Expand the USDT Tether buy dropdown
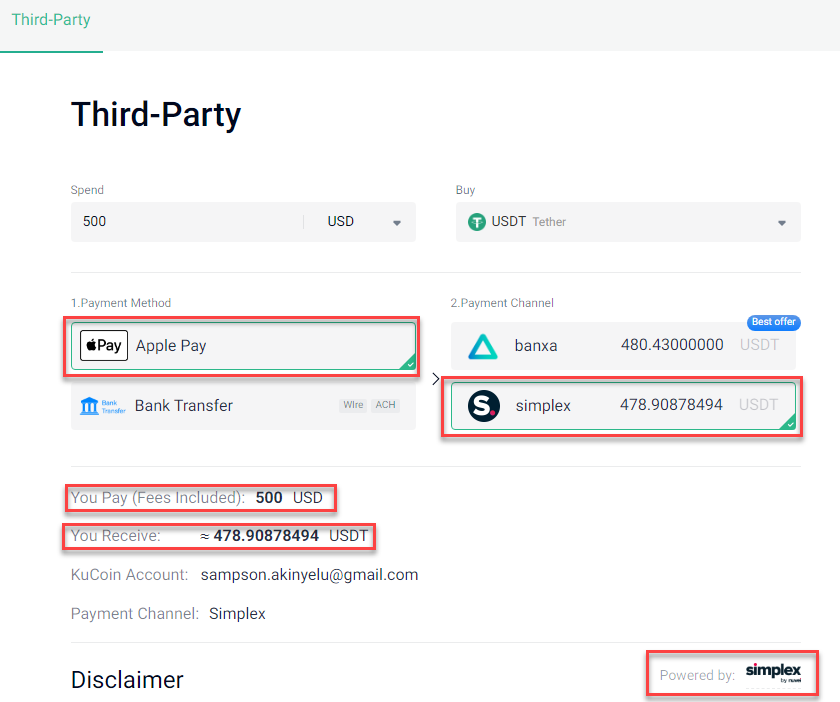The height and width of the screenshot is (702, 840). point(628,222)
